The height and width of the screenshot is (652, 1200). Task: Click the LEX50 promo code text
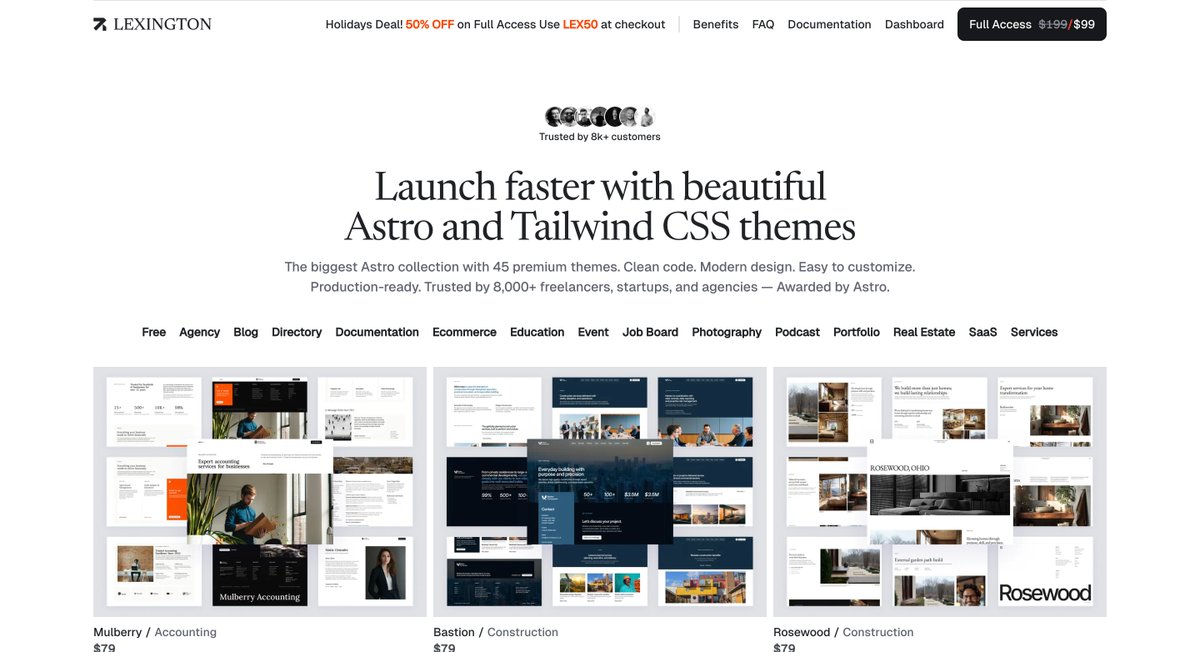580,24
